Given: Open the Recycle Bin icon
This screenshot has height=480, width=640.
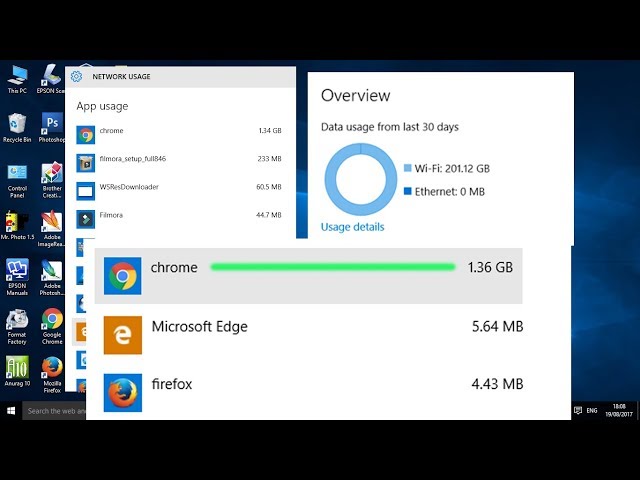Looking at the screenshot, I should click(17, 128).
